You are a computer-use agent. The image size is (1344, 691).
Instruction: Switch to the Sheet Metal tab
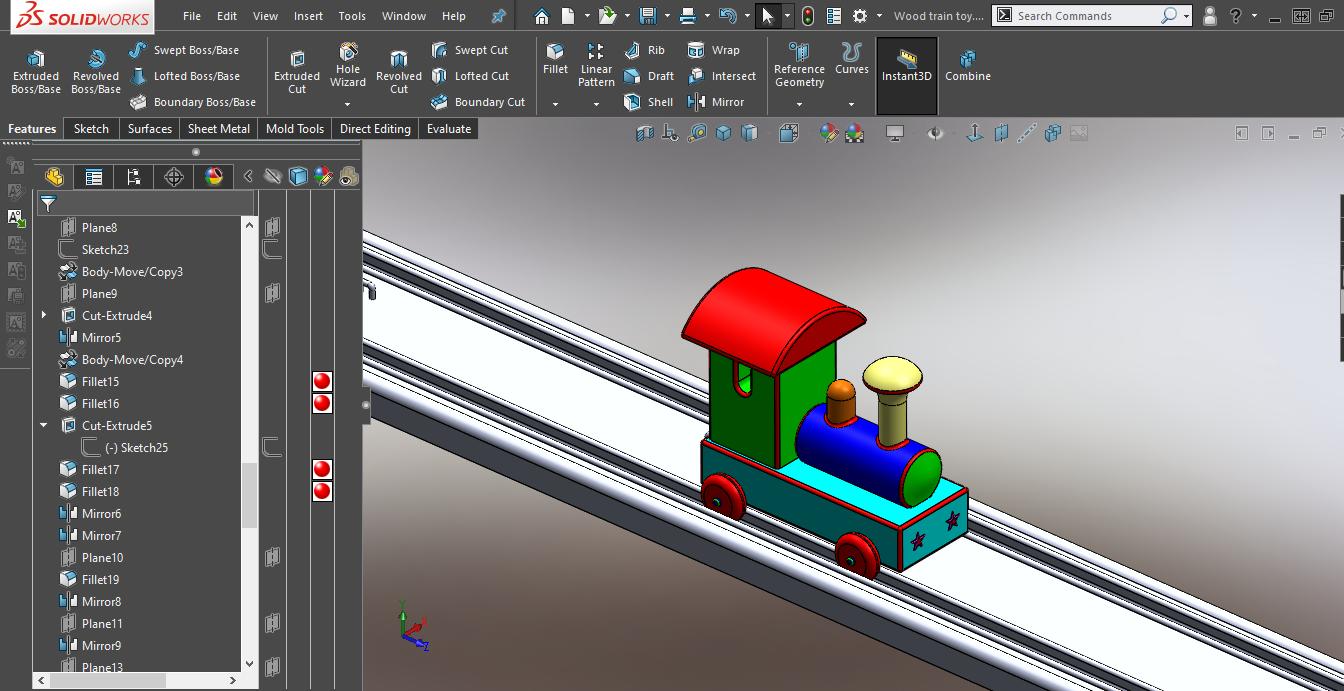[x=219, y=129]
